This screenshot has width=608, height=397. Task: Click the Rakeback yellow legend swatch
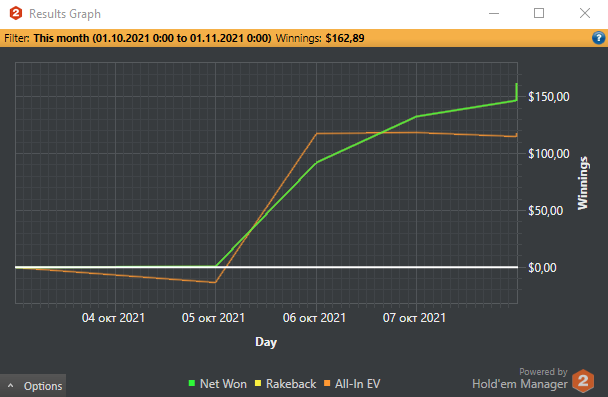tap(258, 383)
